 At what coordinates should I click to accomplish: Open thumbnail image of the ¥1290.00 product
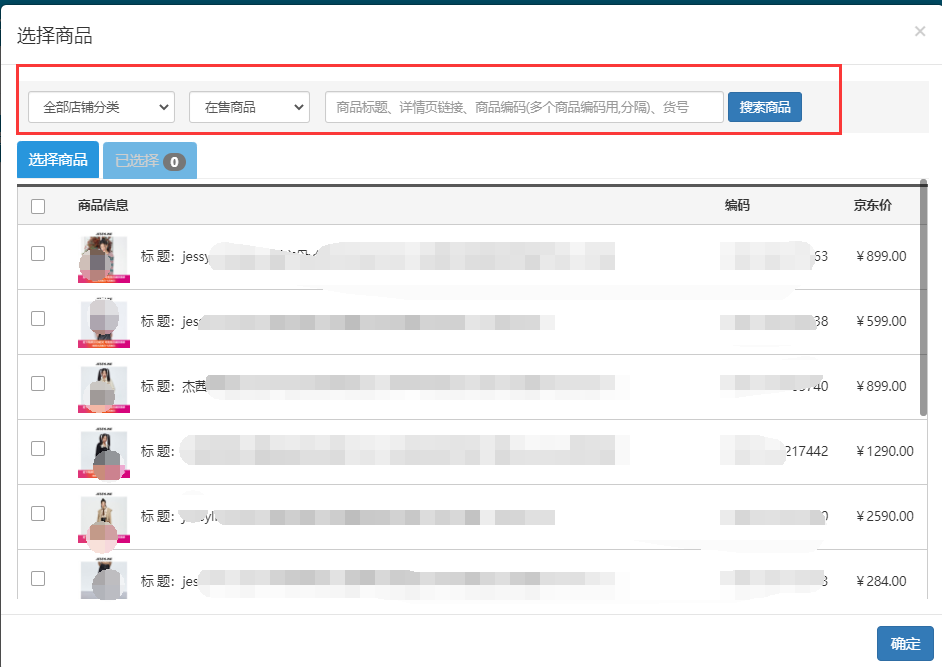(103, 452)
